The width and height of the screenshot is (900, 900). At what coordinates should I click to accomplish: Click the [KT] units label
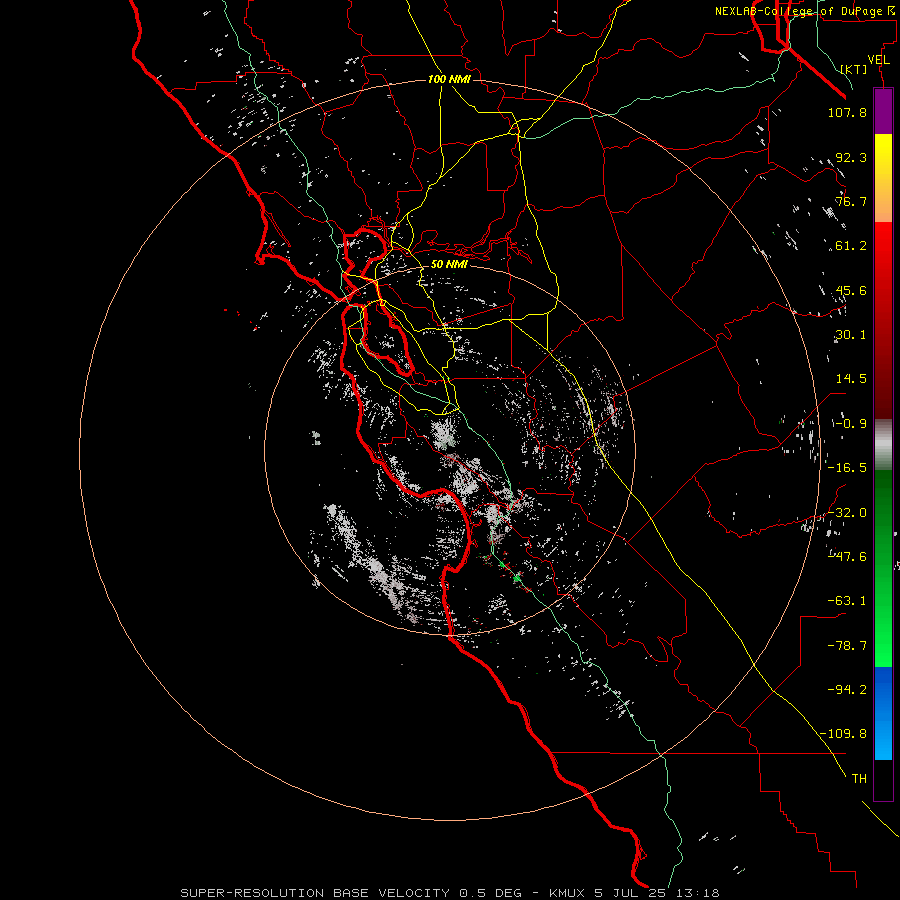coord(854,69)
